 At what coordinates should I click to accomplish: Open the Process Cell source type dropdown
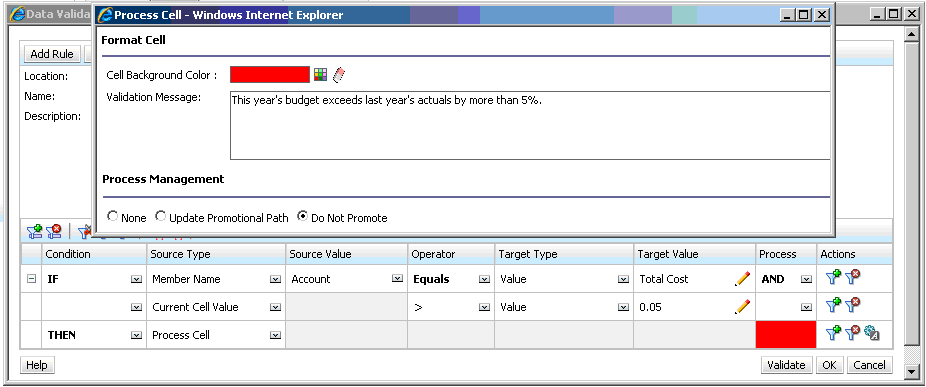tap(275, 335)
